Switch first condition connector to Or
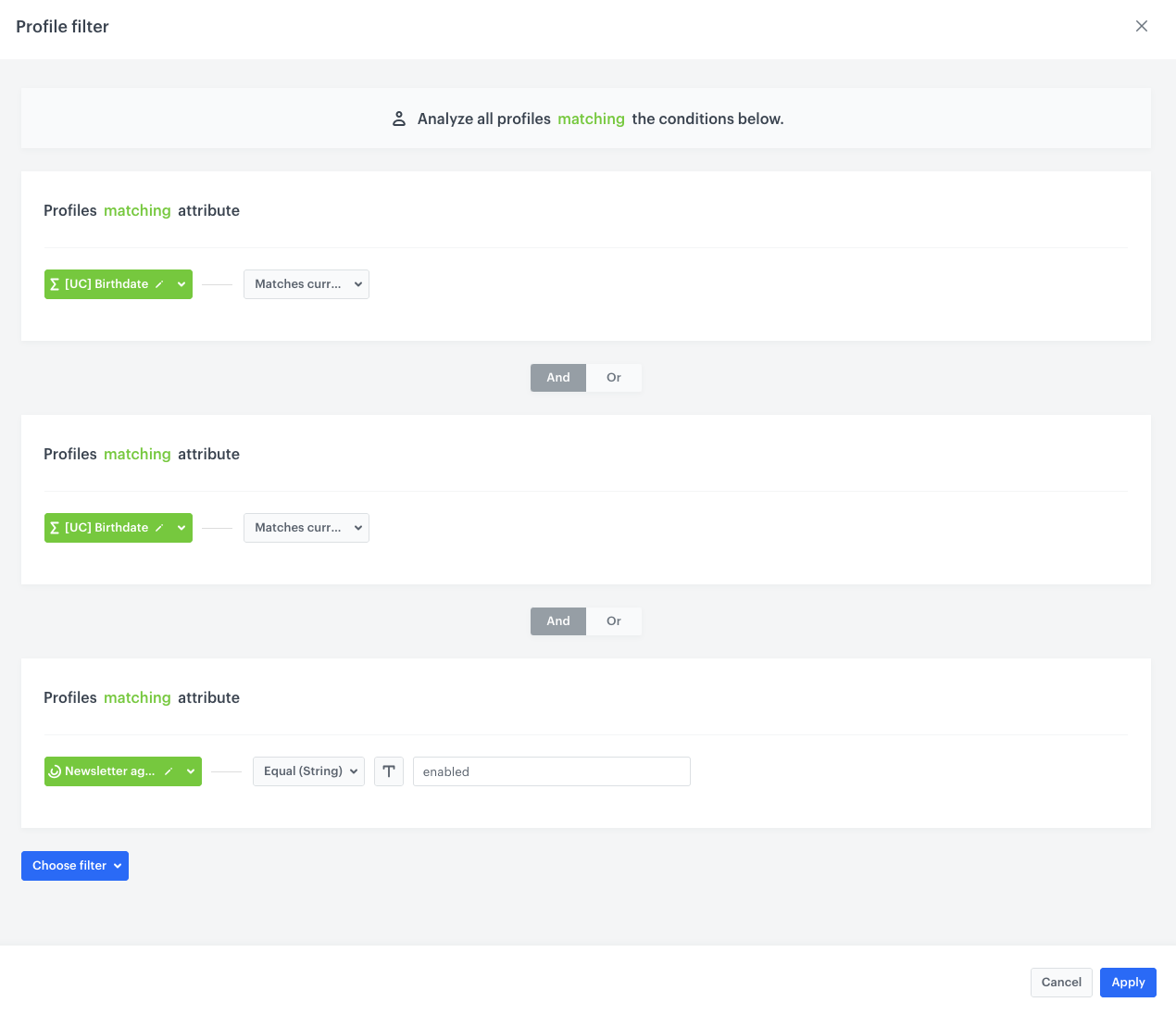Screen dimensions: 1176x1015 pyautogui.click(x=613, y=377)
